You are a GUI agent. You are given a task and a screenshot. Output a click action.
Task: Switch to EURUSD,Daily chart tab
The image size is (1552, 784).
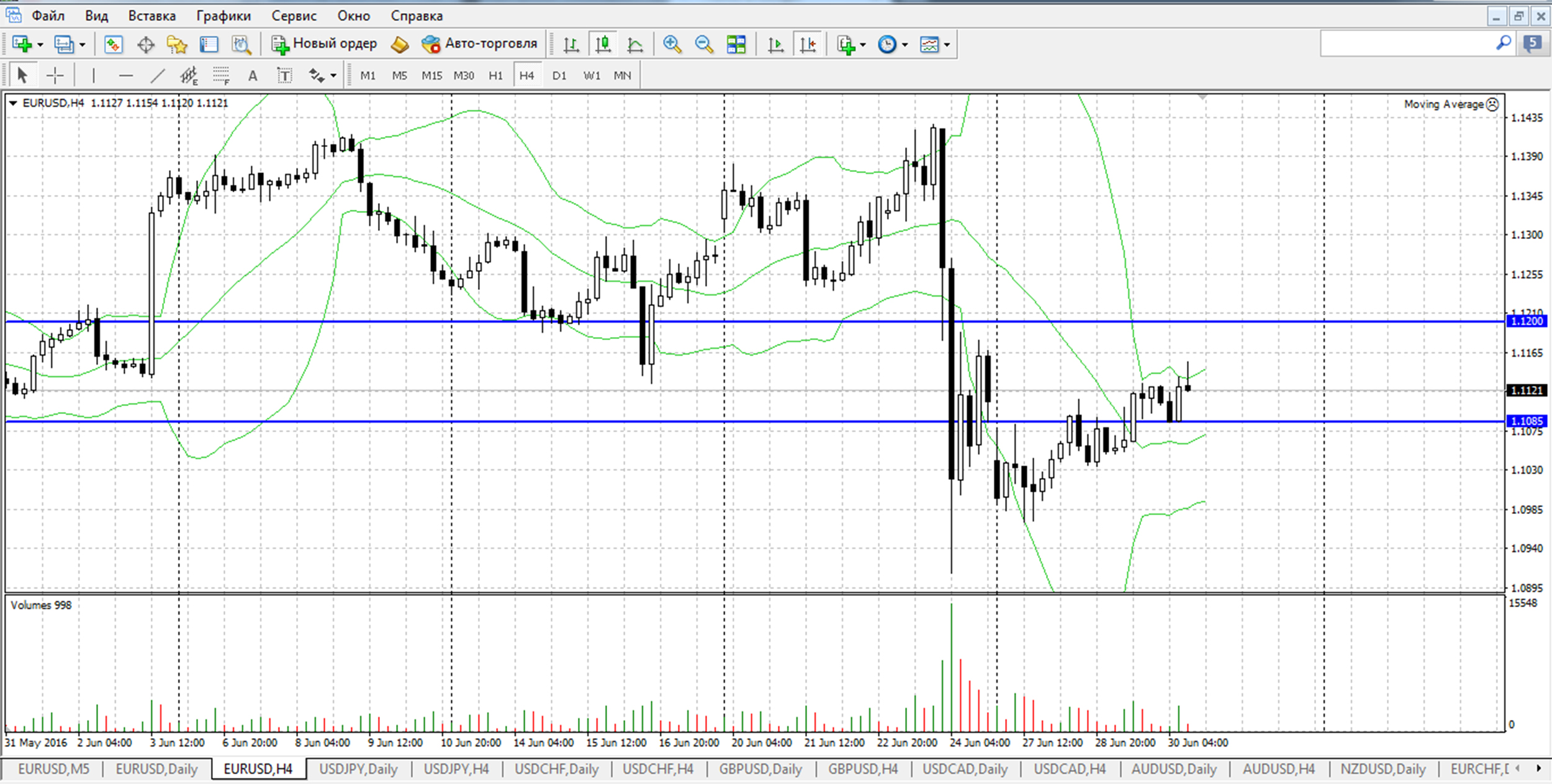pos(156,769)
